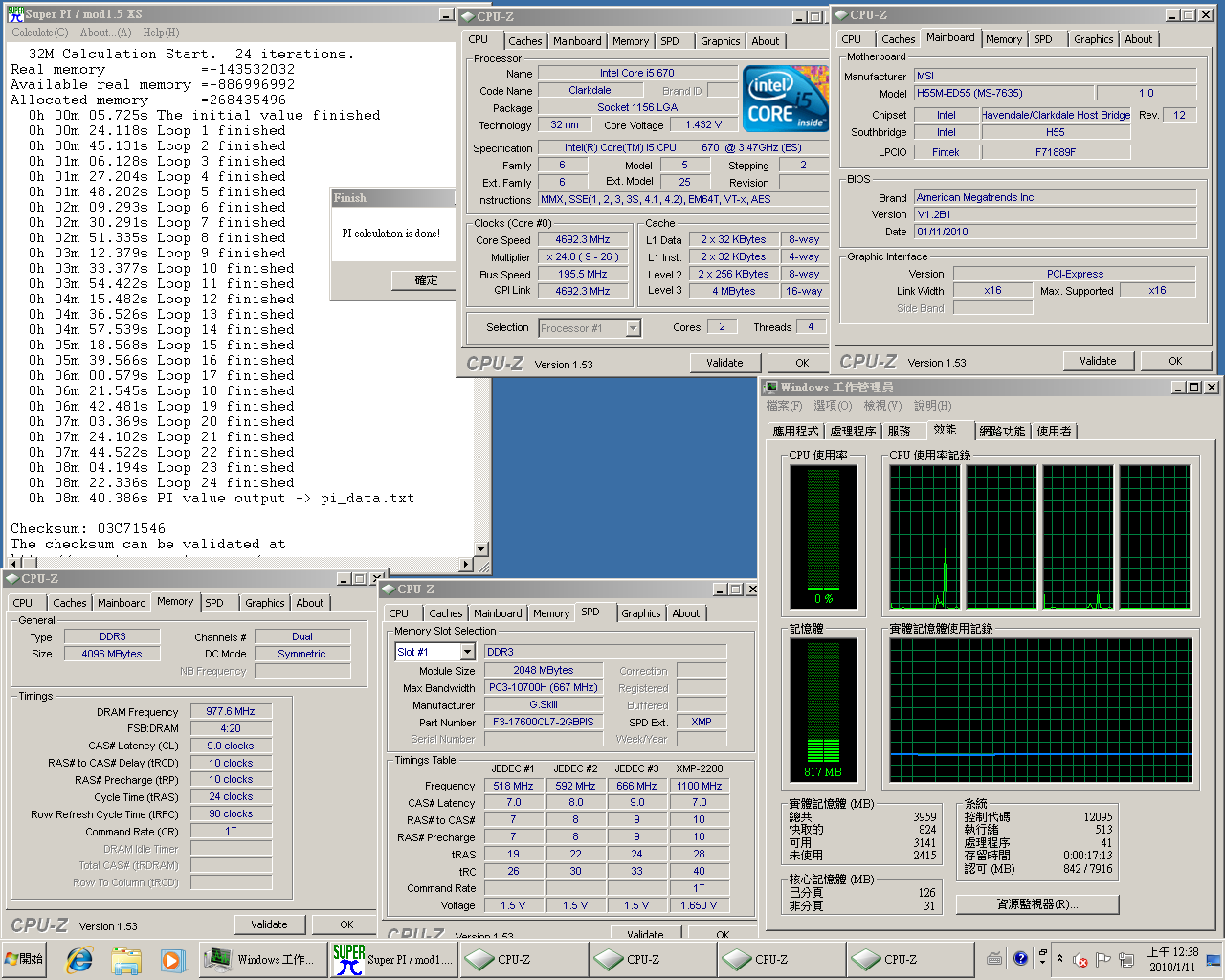Click the IME keyboard icon in language bar
The height and width of the screenshot is (980, 1225).
pos(994,958)
